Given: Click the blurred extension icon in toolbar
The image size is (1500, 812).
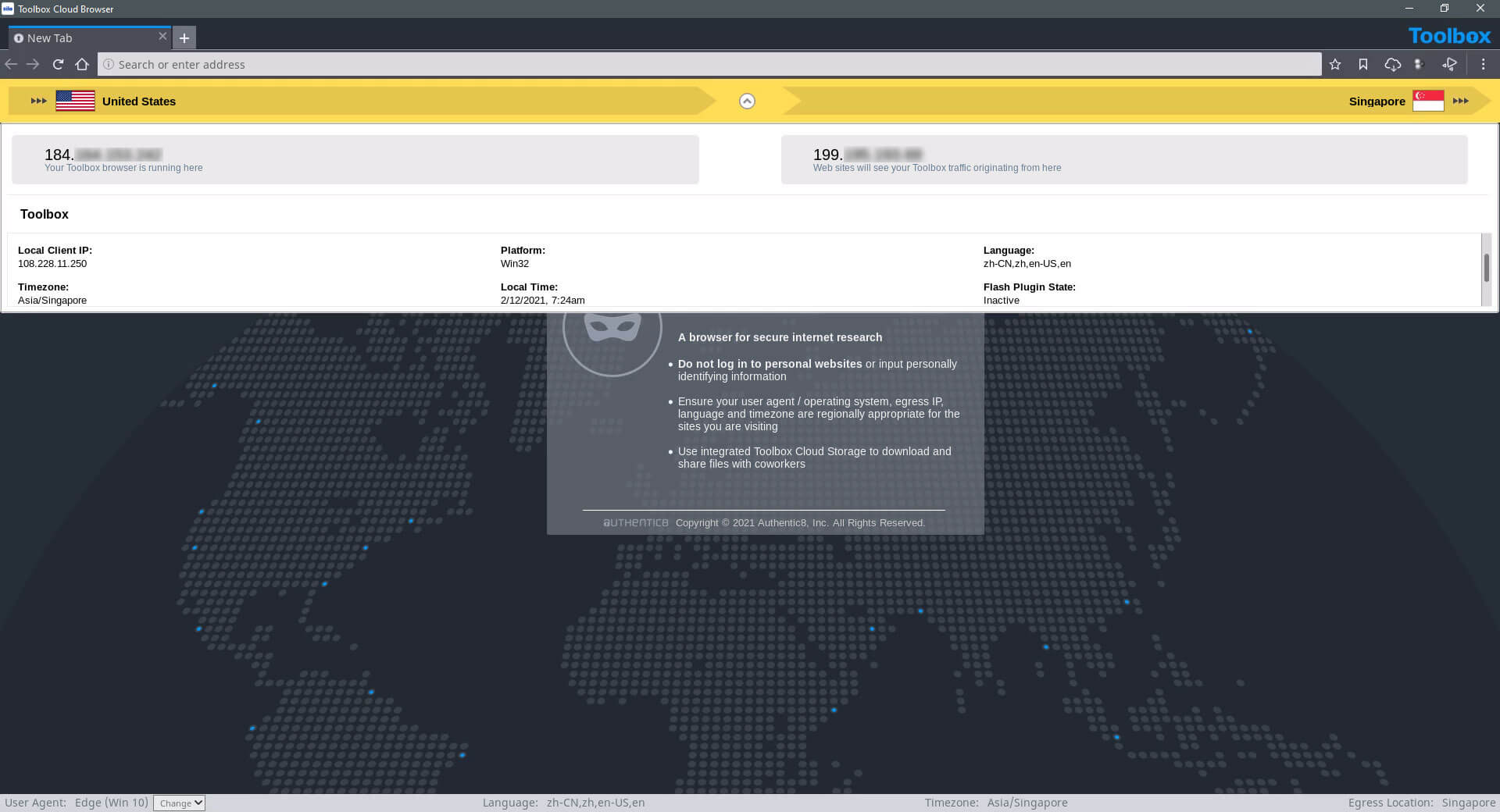Looking at the screenshot, I should 1420,64.
